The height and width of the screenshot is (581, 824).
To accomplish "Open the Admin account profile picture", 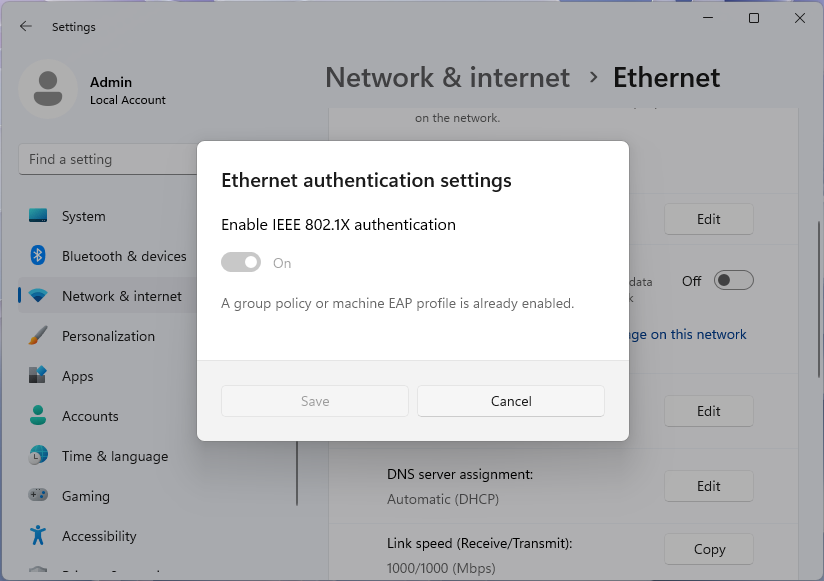I will (x=47, y=90).
